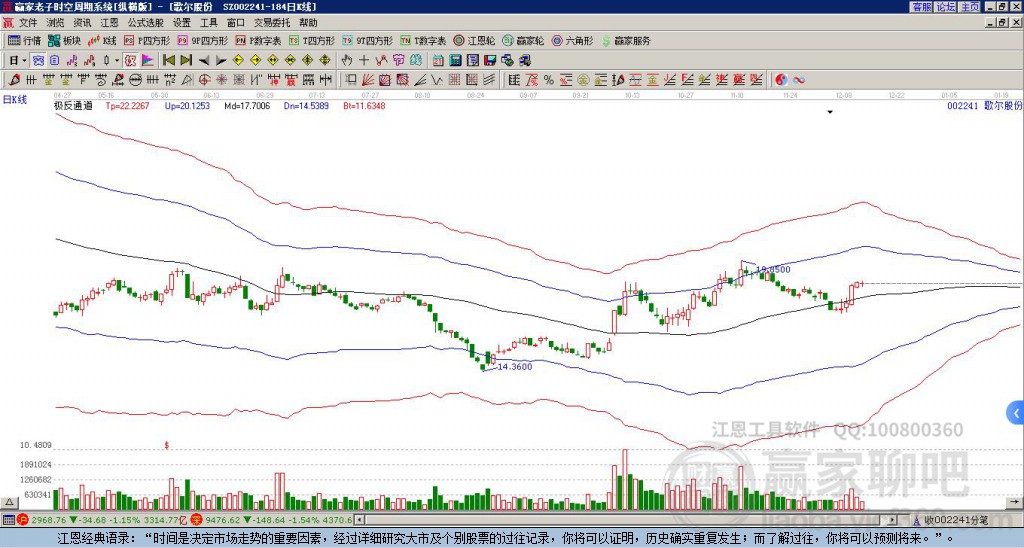Click the 14.3600 low price label
Screen dimensions: 1024x548
click(x=515, y=366)
